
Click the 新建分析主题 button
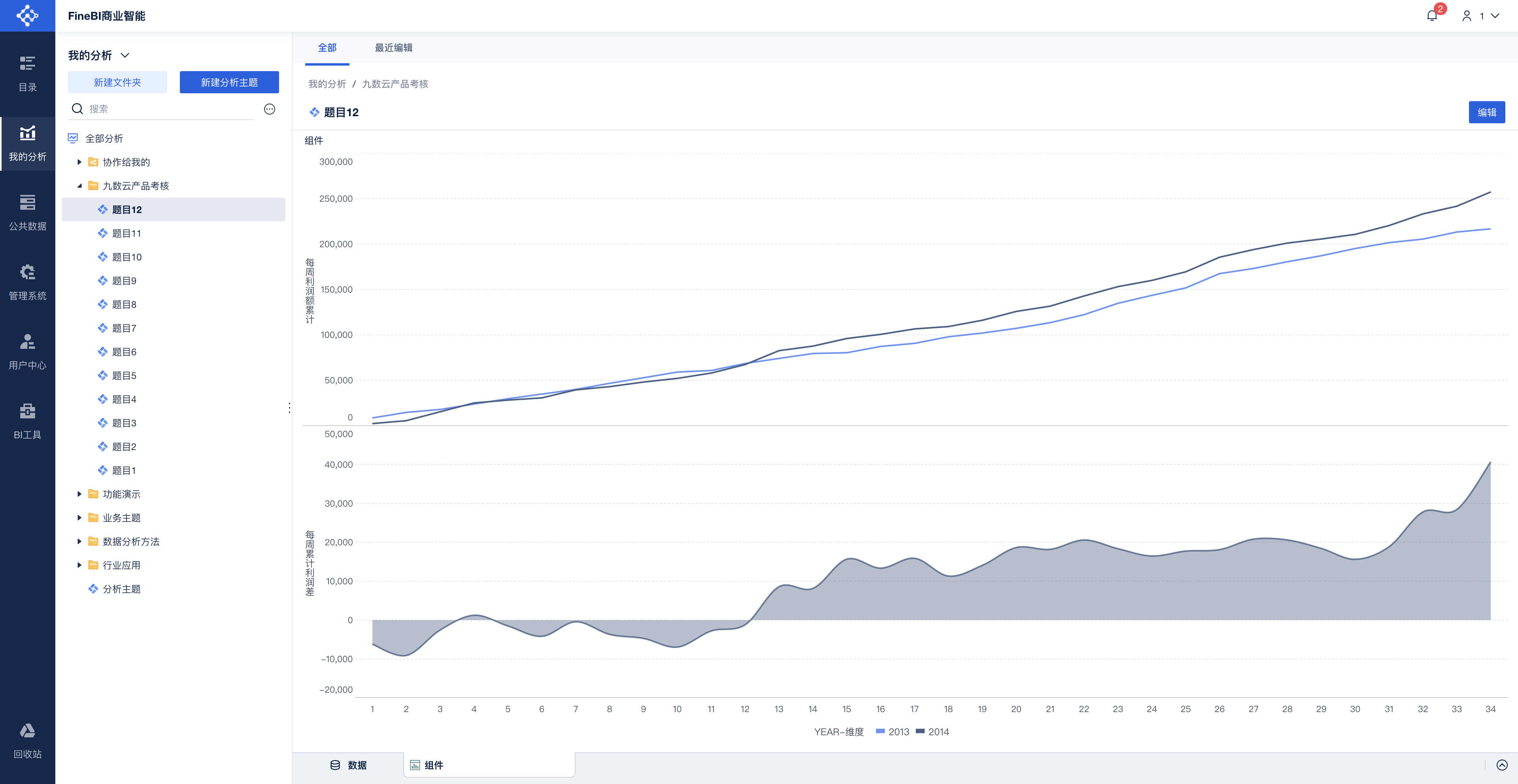point(229,83)
